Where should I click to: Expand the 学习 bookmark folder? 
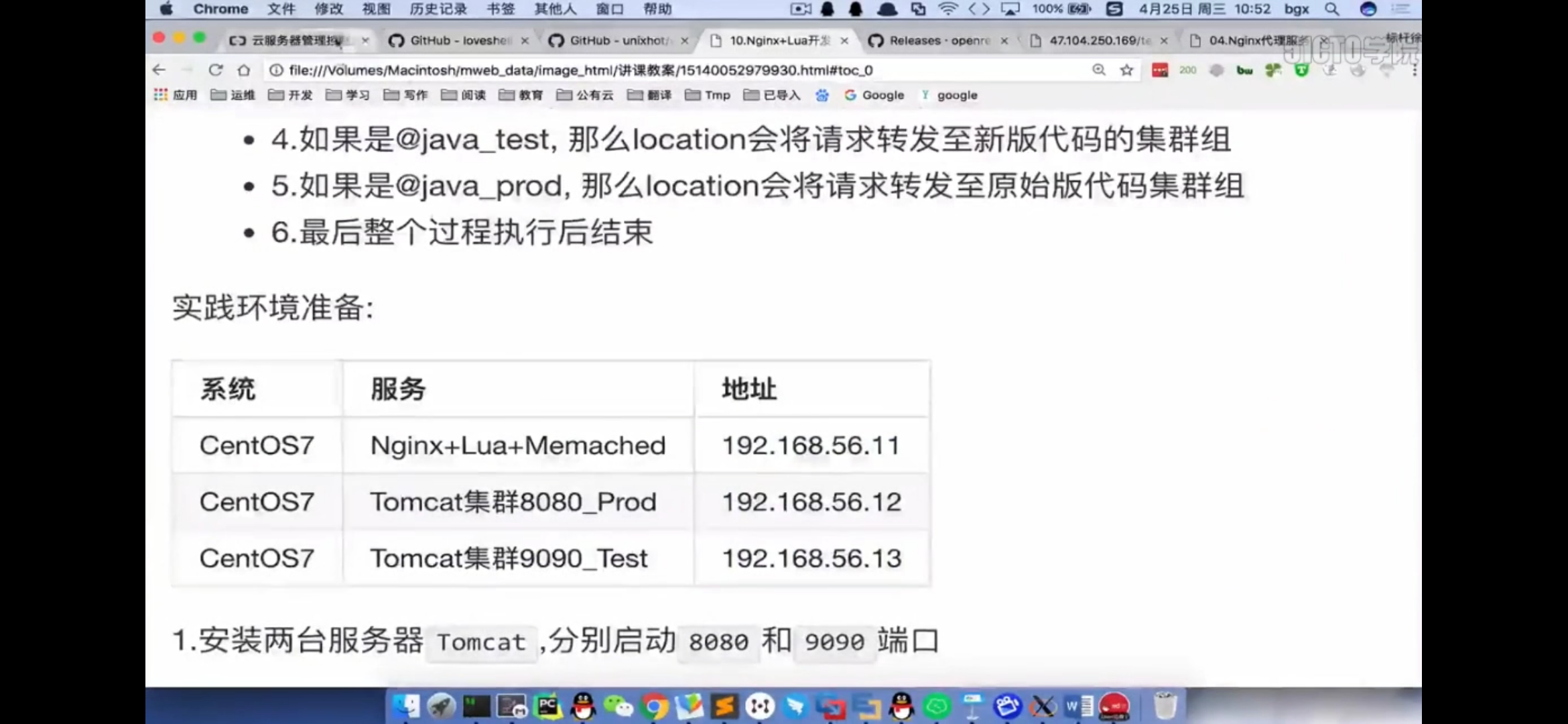(x=348, y=95)
